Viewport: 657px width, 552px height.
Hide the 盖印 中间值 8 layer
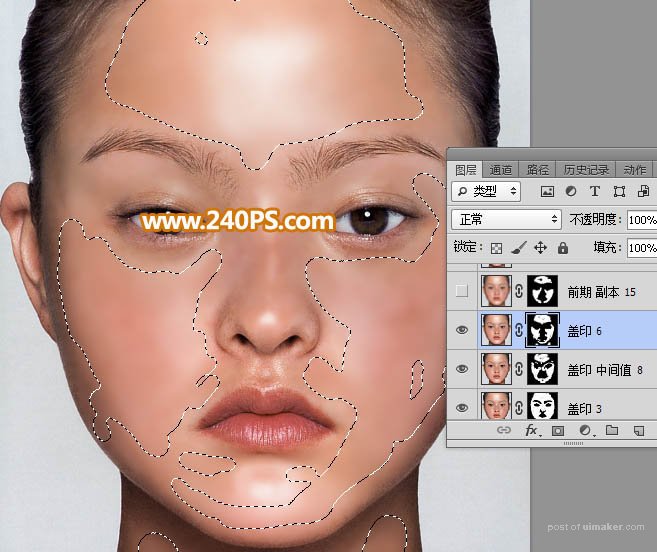tap(462, 369)
